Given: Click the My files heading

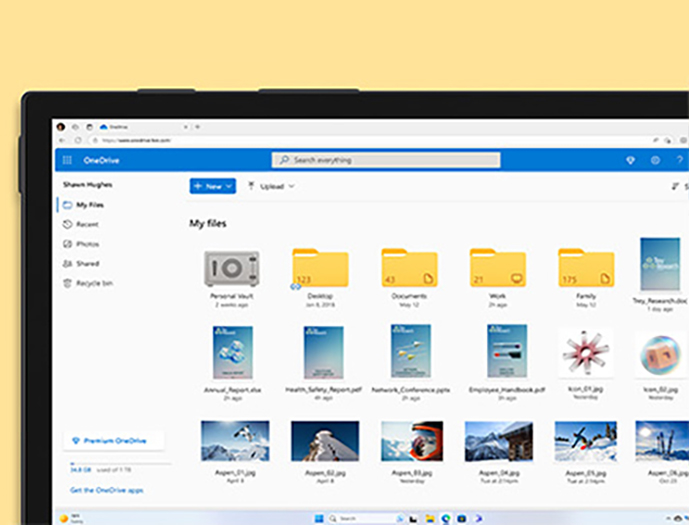Looking at the screenshot, I should 208,224.
